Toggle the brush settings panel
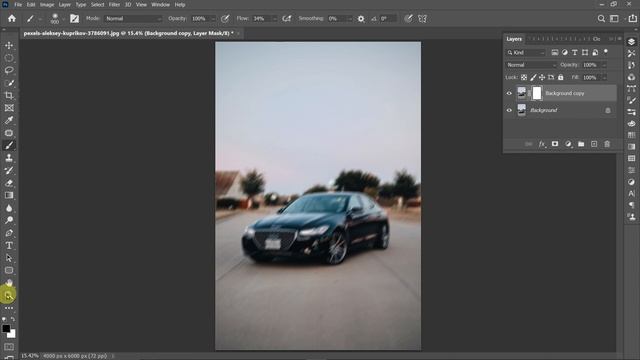This screenshot has height=360, width=640. point(74,19)
